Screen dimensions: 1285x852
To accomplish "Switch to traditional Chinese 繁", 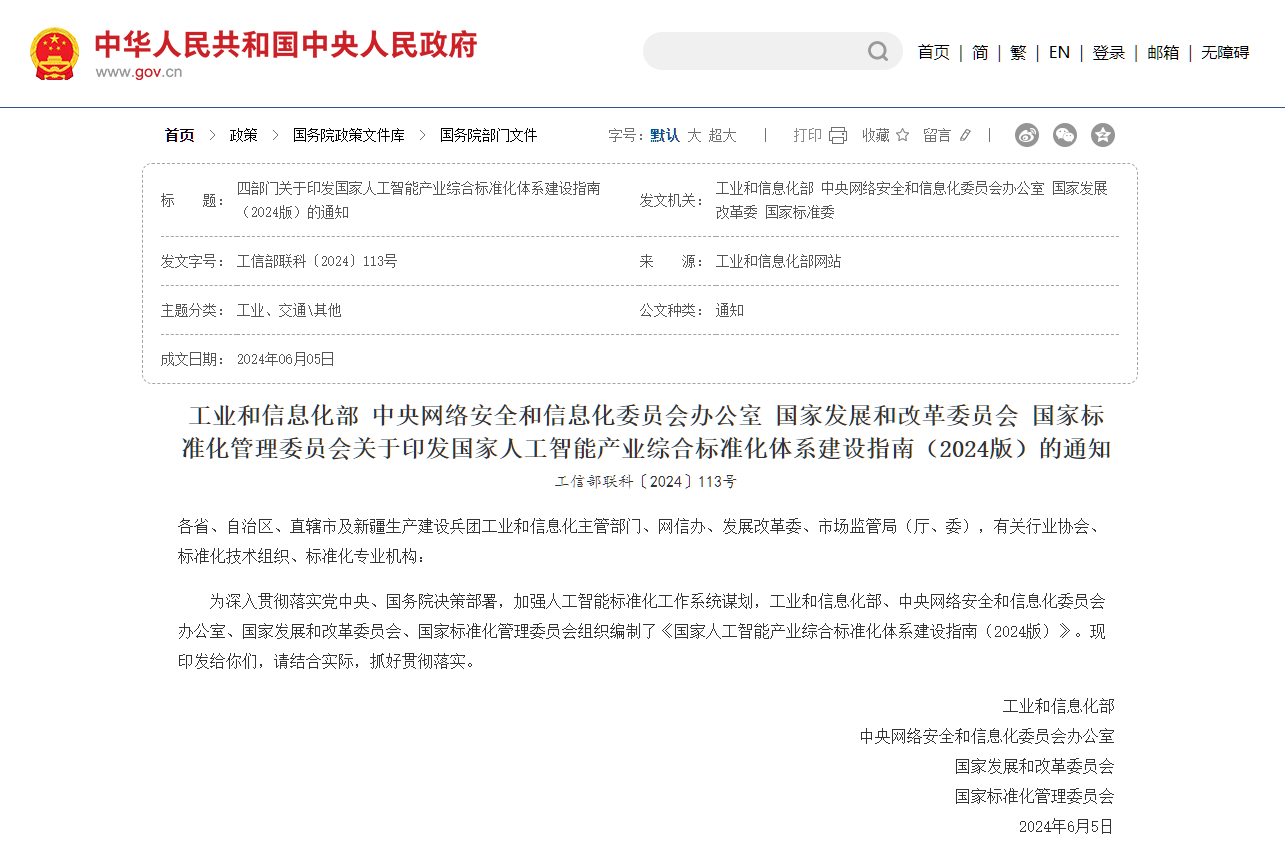I will pyautogui.click(x=1018, y=53).
